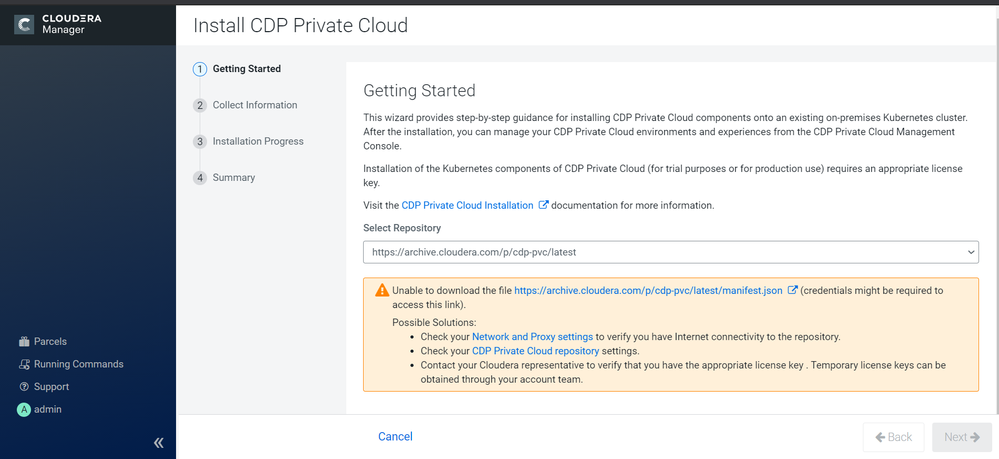Click the Back button

coord(893,437)
